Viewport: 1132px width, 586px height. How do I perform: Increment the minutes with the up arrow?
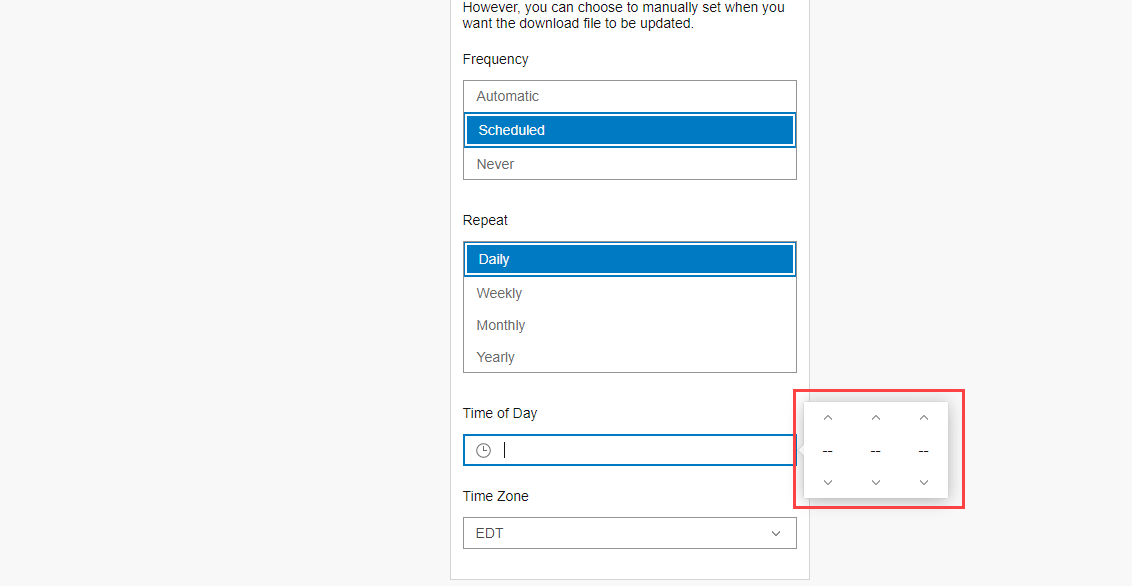[x=875, y=417]
